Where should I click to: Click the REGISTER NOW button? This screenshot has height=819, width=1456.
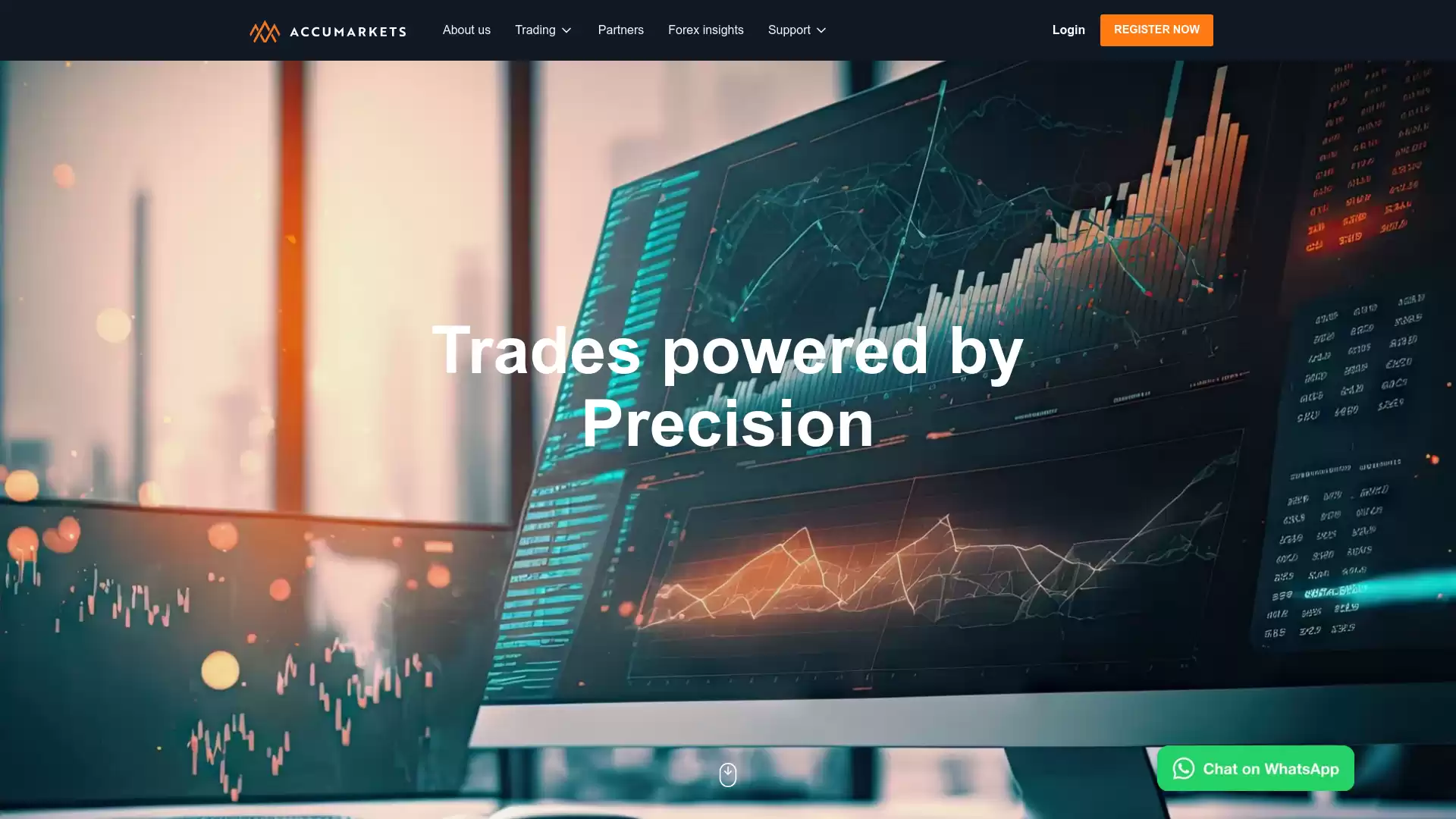point(1156,30)
